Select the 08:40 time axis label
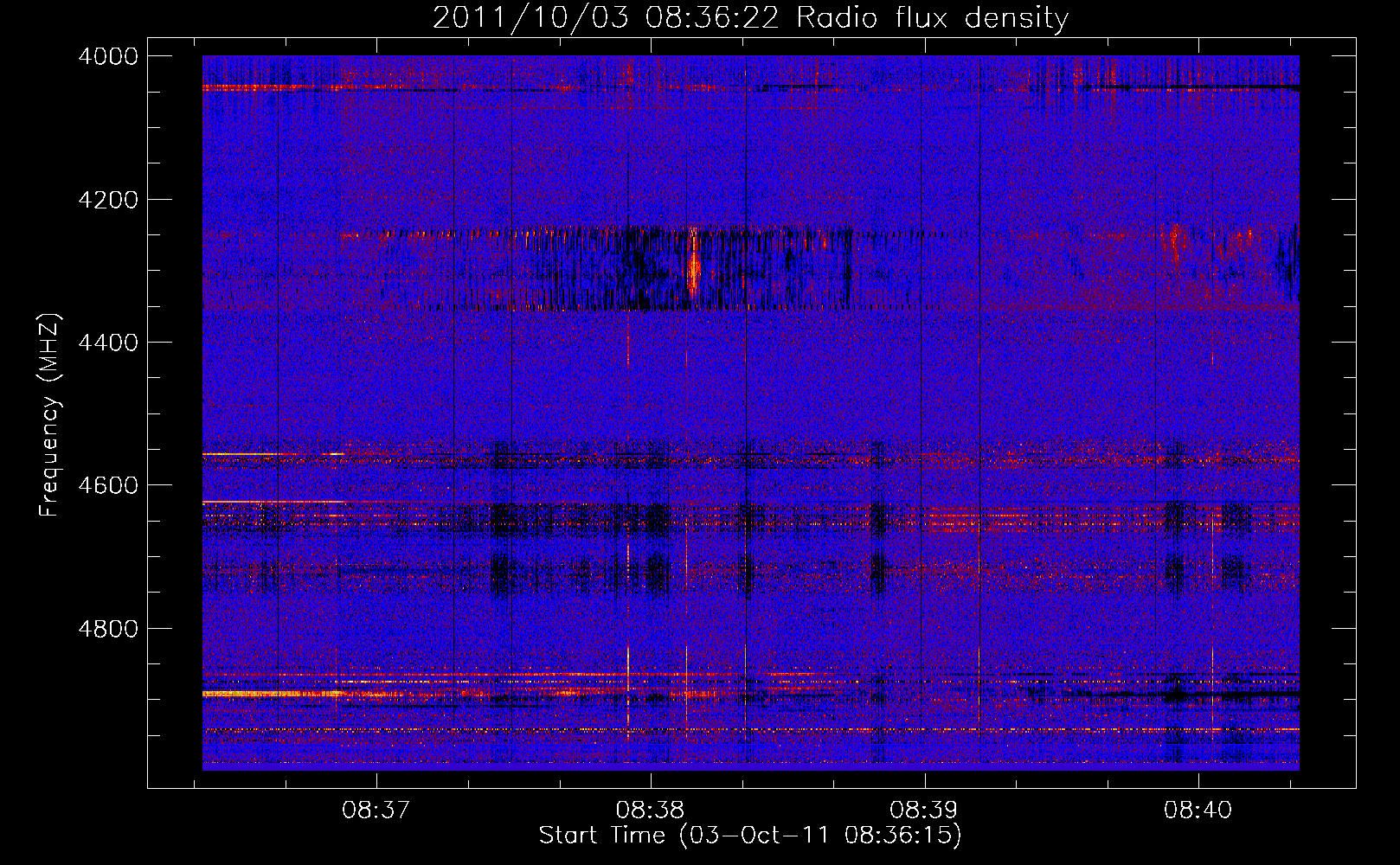 tap(1198, 811)
